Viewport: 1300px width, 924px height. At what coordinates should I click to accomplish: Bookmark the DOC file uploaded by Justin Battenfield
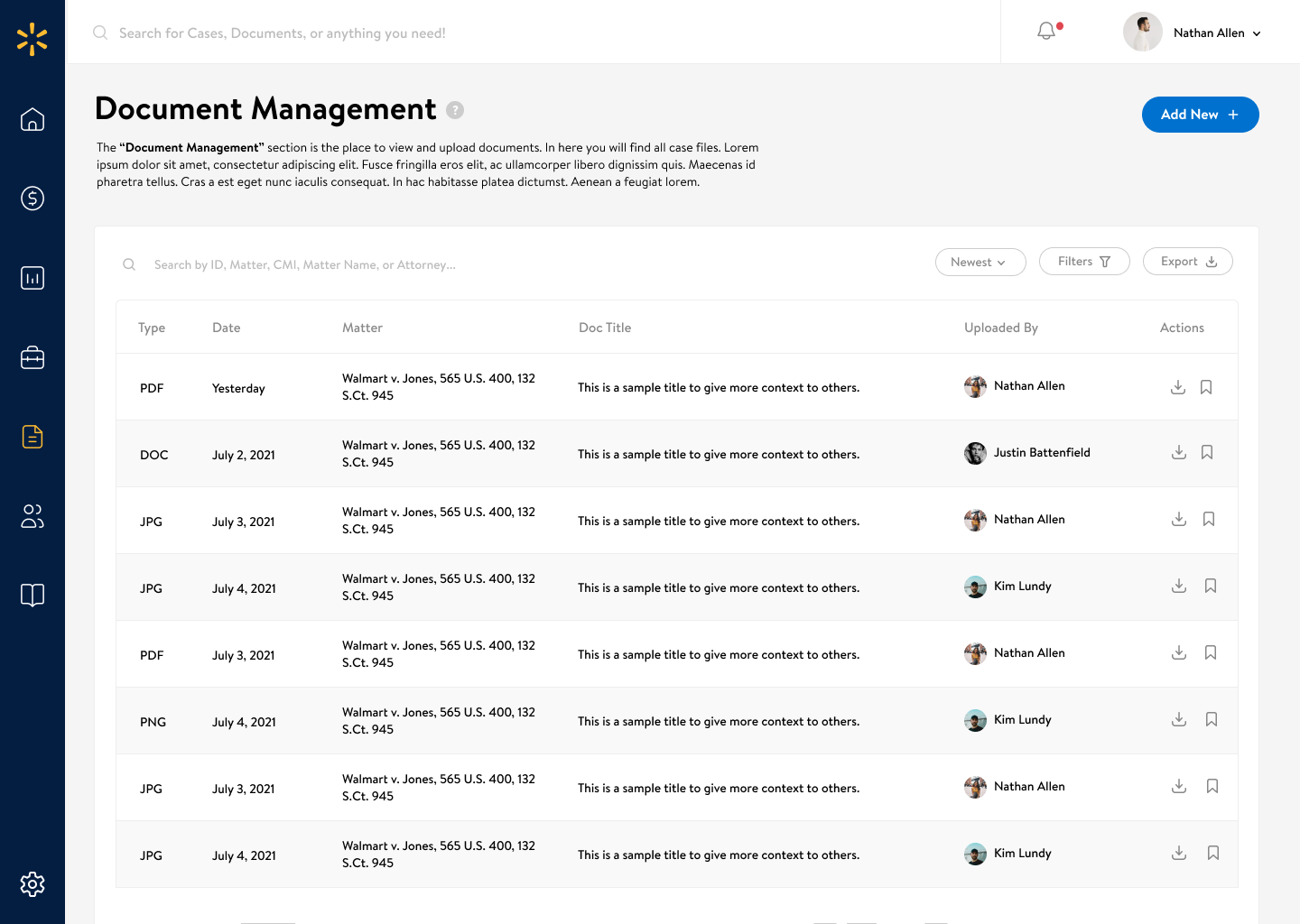tap(1207, 452)
